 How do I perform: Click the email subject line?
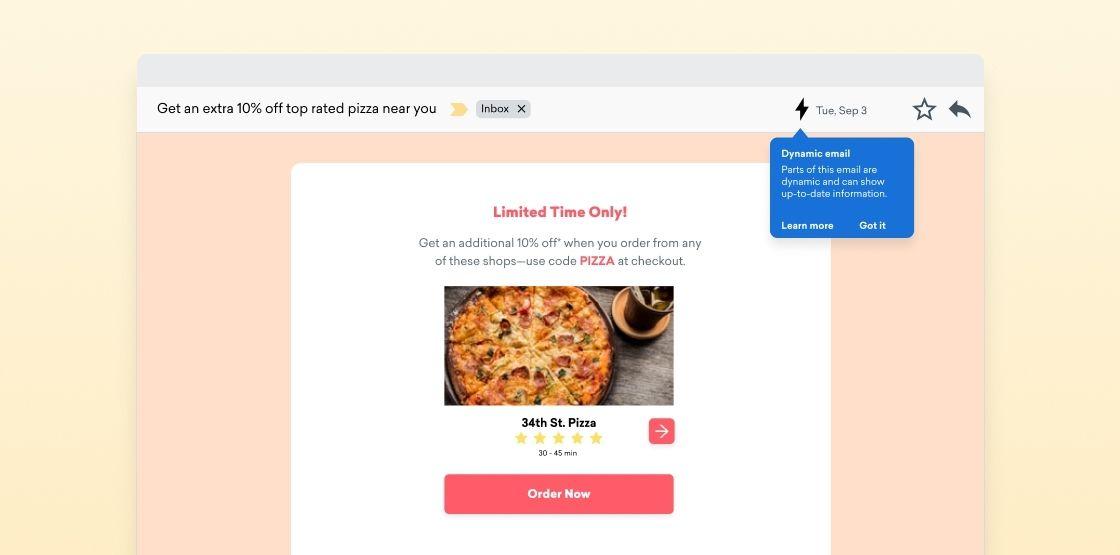coord(297,109)
